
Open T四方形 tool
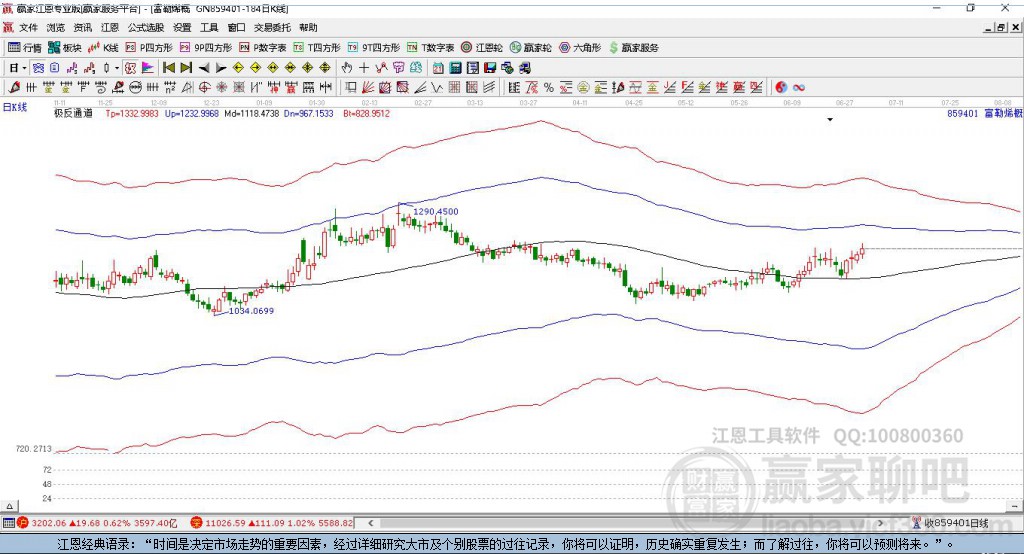[317, 48]
